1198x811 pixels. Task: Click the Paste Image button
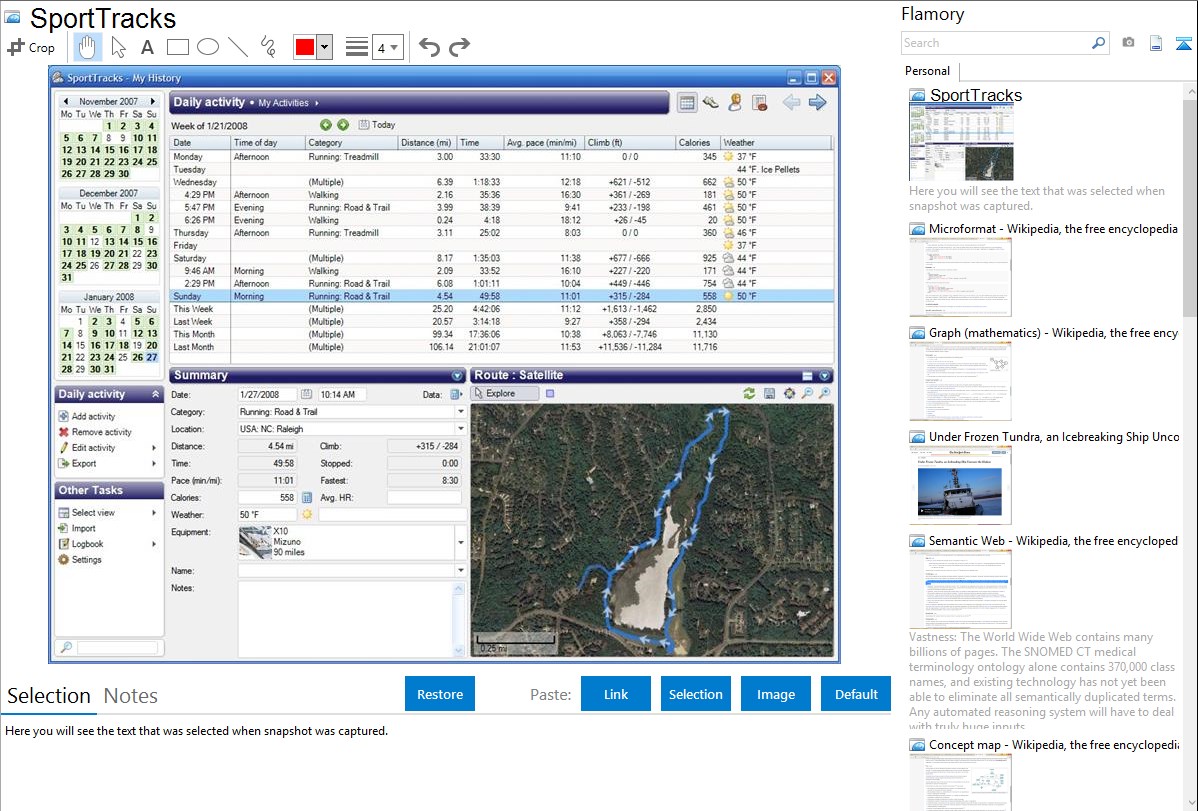(775, 694)
